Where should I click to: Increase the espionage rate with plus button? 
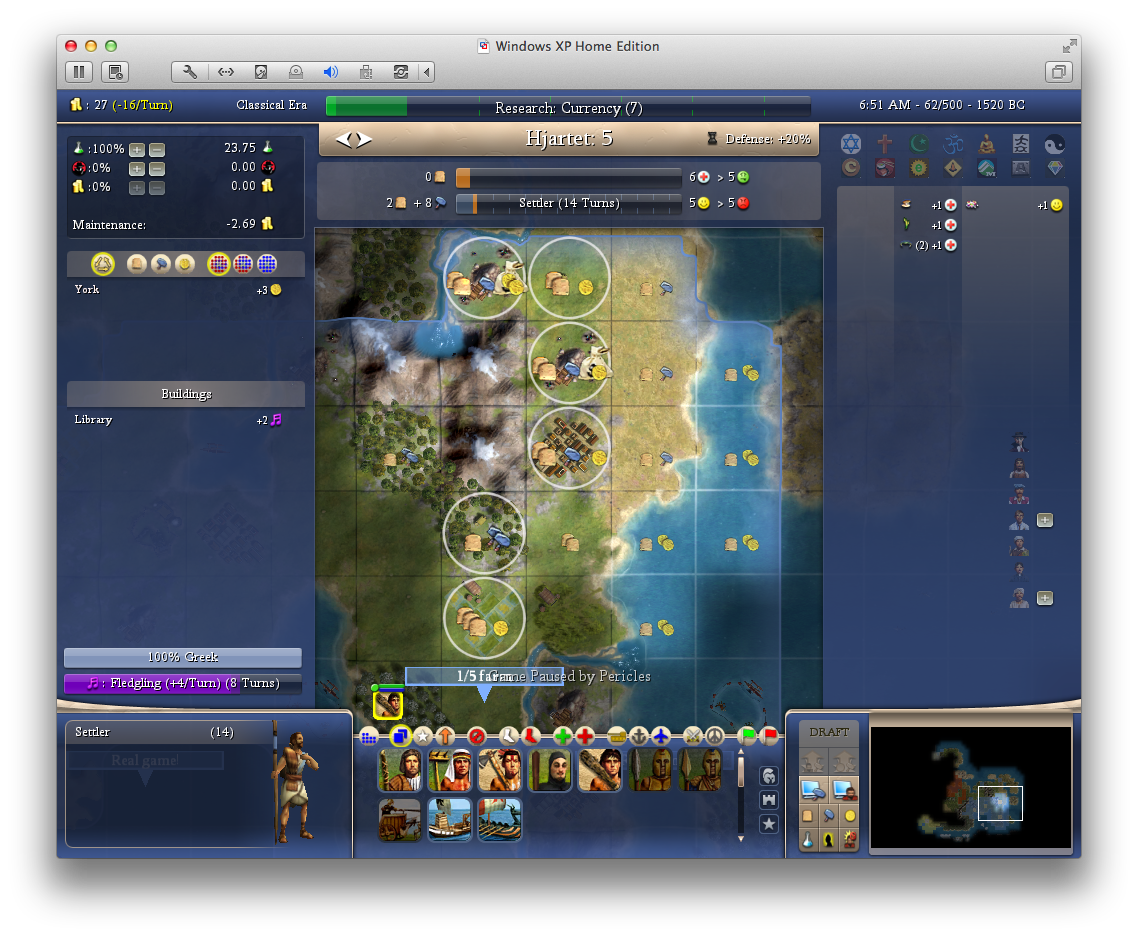pos(136,168)
